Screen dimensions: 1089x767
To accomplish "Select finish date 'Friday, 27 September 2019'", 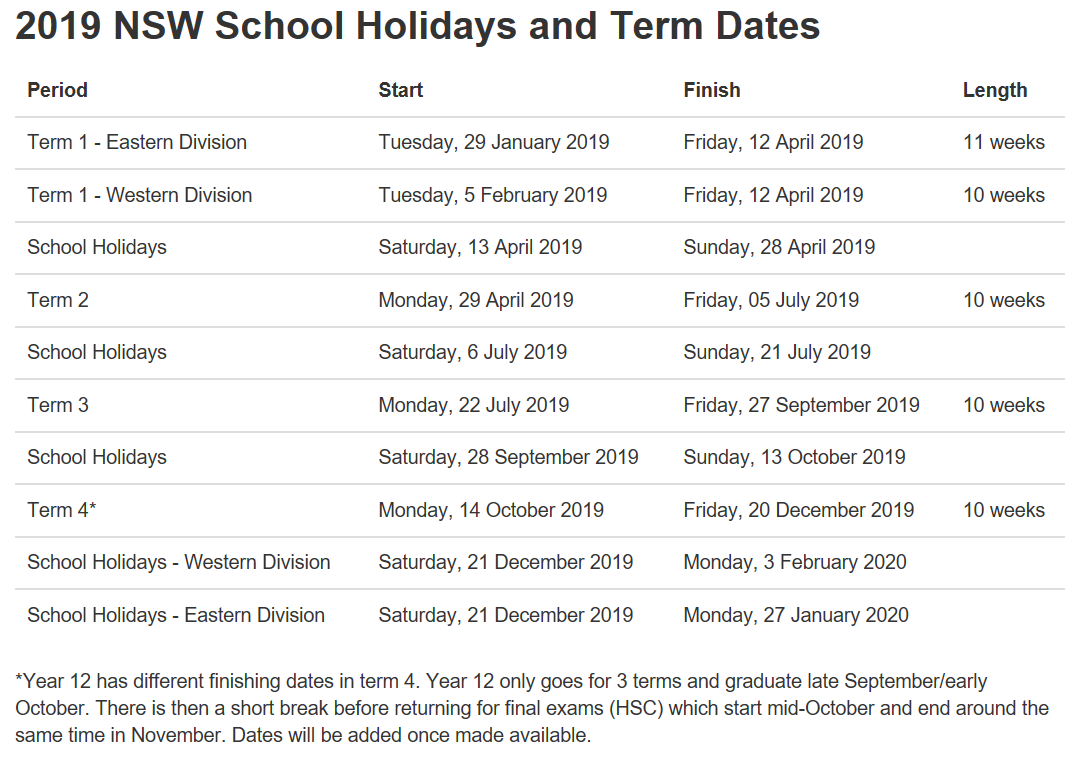I will click(x=801, y=405).
